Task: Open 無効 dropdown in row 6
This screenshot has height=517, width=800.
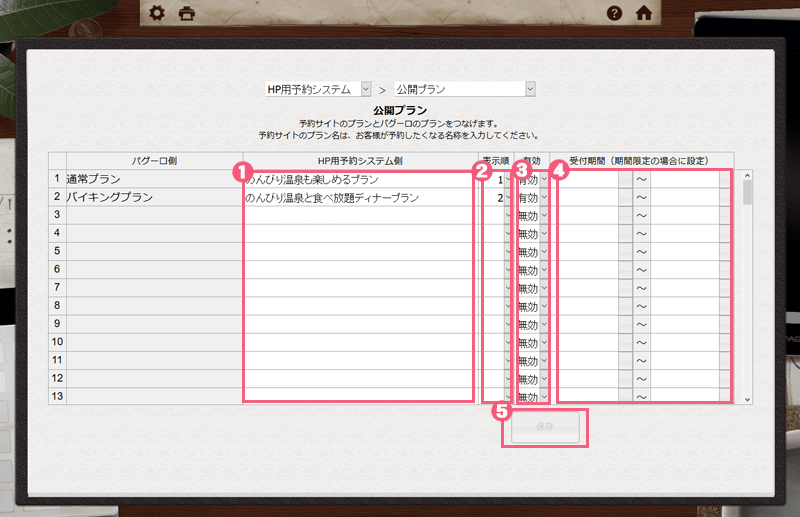Action: 544,270
